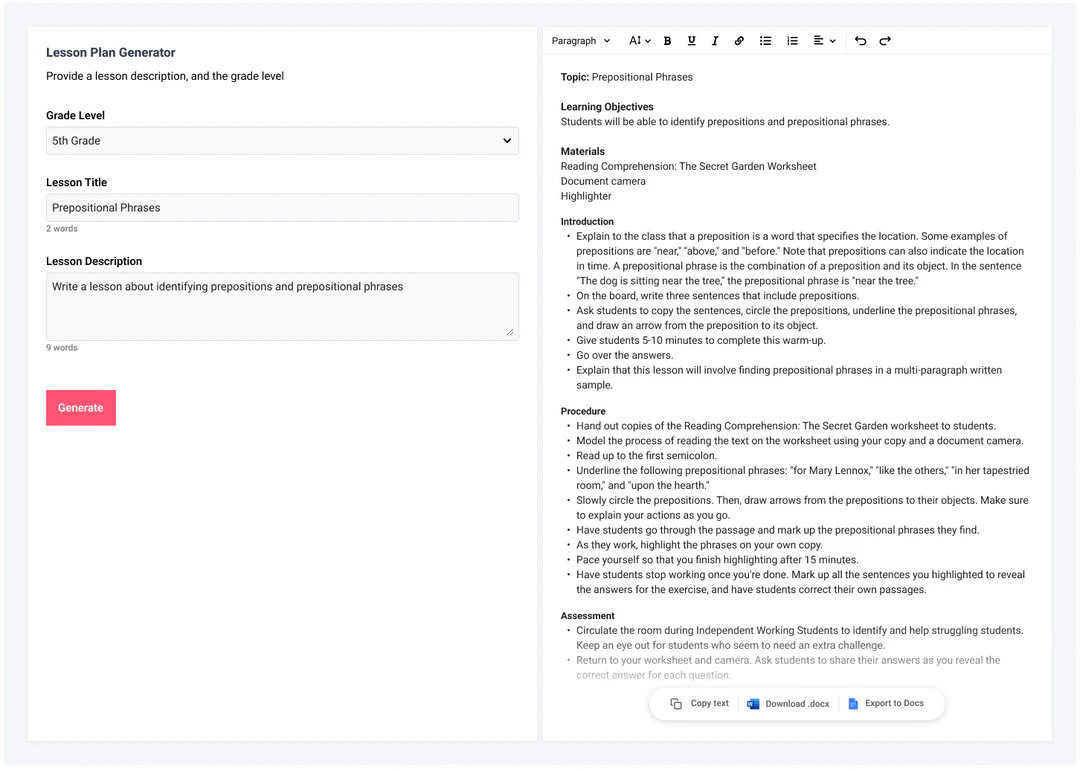Open the paragraph style dropdown

580,41
